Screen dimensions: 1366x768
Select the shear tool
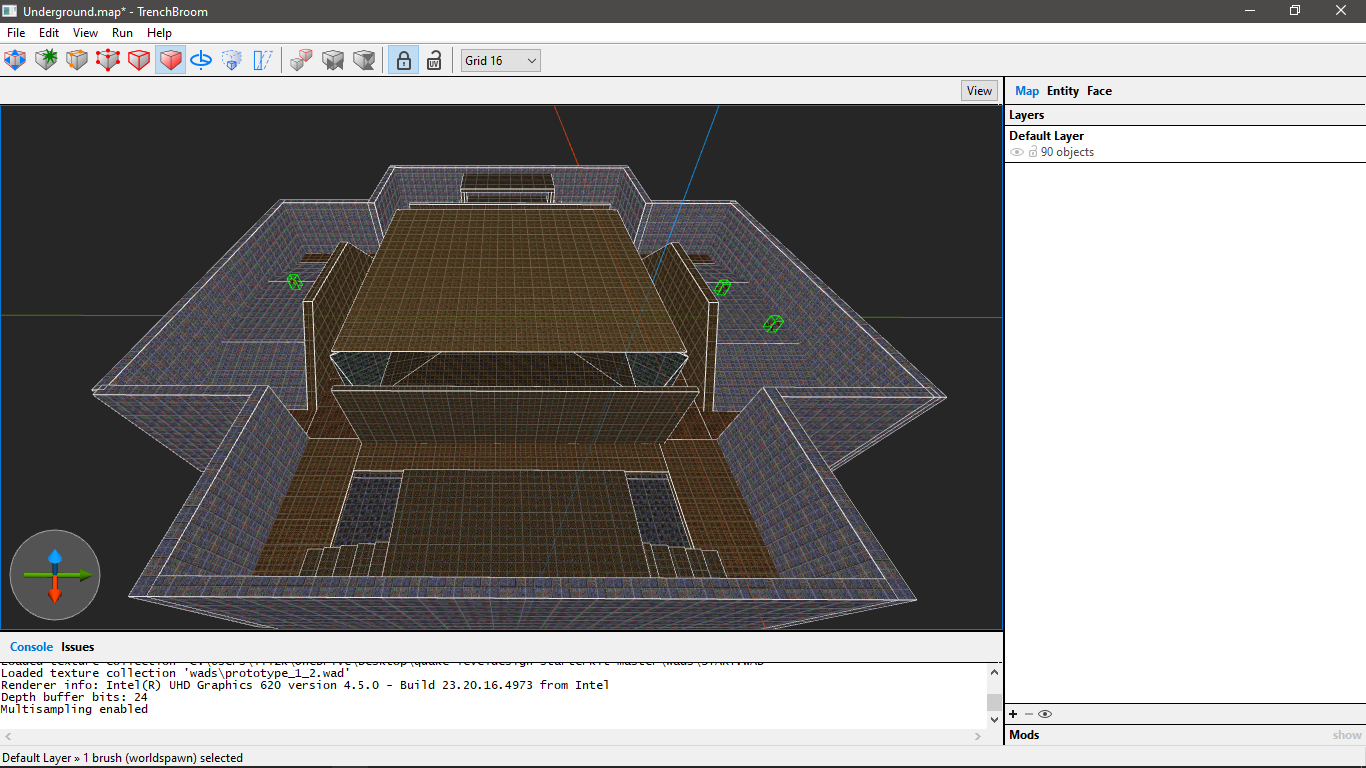pyautogui.click(x=263, y=60)
